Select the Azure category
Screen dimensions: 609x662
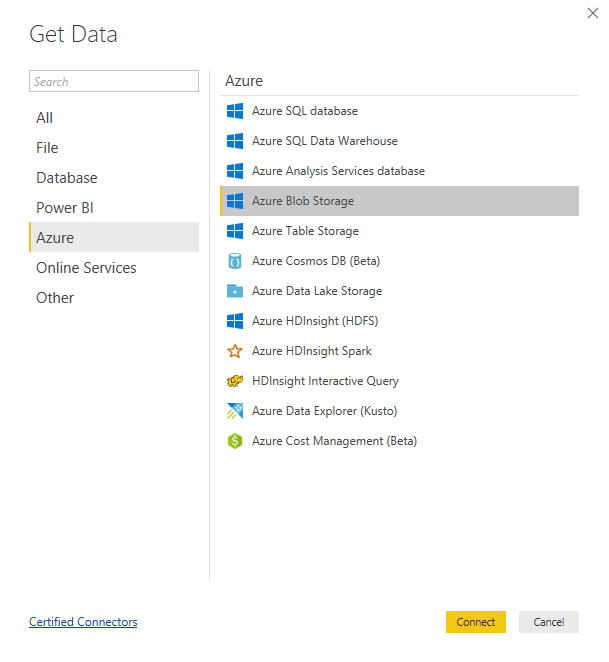pyautogui.click(x=114, y=237)
